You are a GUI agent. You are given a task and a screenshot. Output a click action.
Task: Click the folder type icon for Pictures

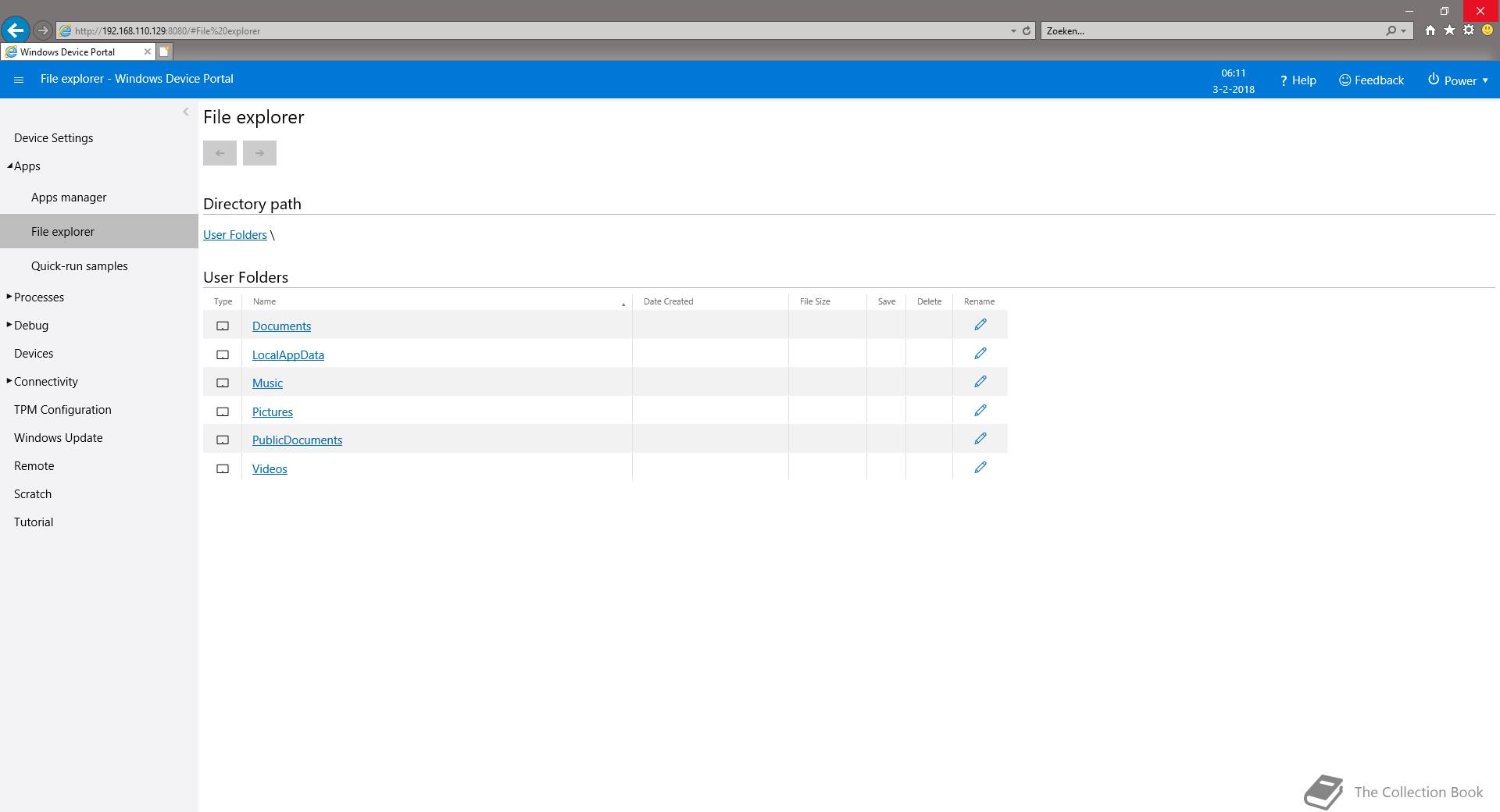tap(223, 411)
